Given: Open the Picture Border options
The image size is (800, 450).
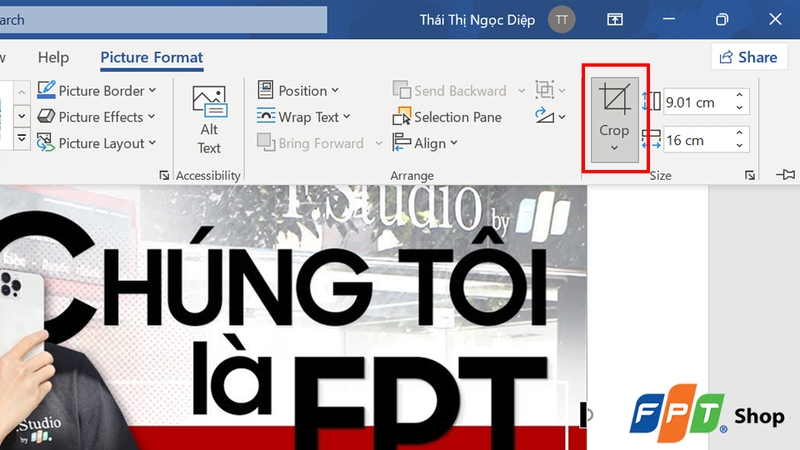Looking at the screenshot, I should pos(96,90).
